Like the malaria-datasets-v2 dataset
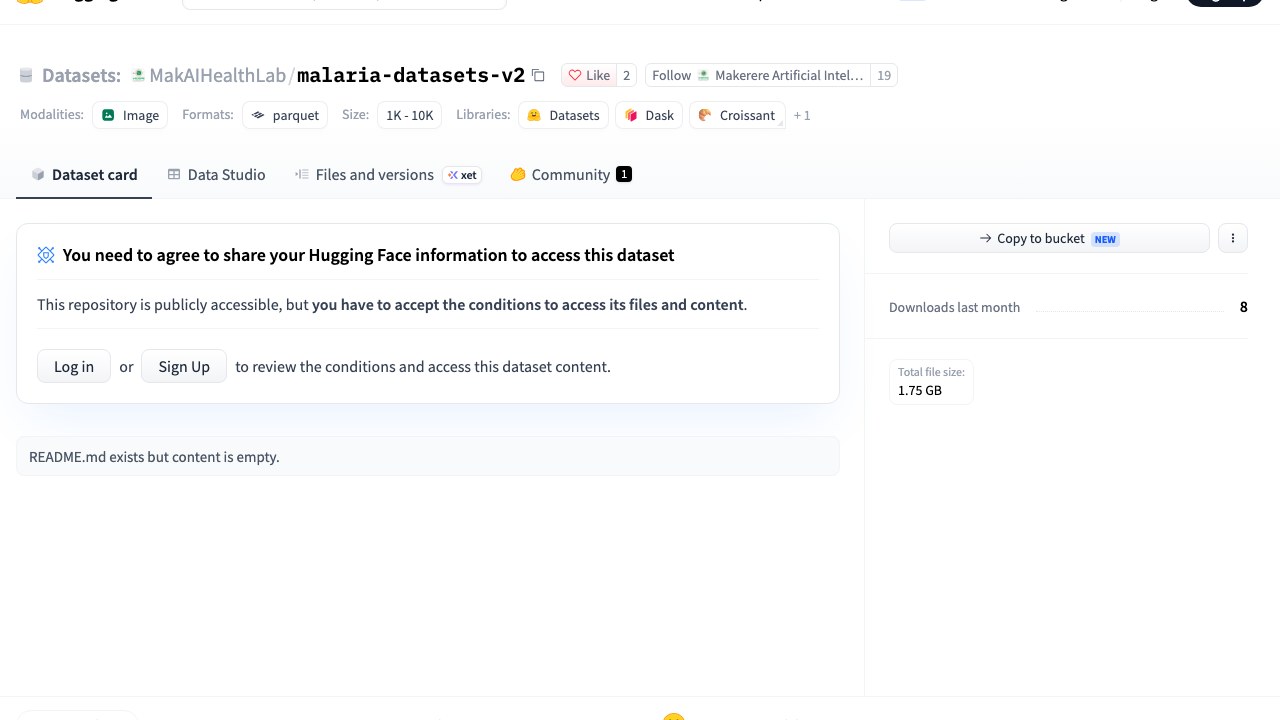The height and width of the screenshot is (720, 1280). (589, 75)
